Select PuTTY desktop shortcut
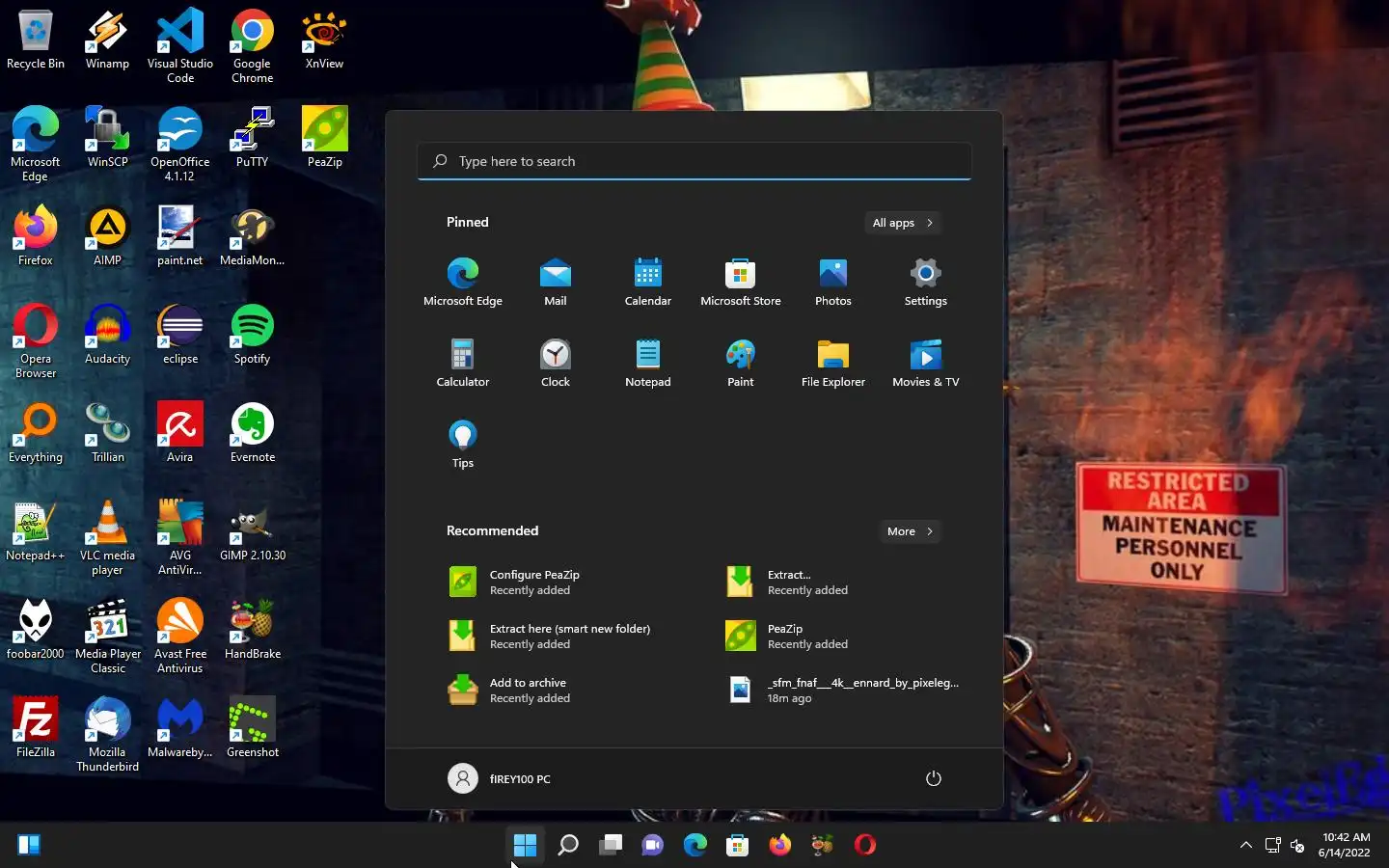Screen dimensions: 1389x868 pyautogui.click(x=252, y=138)
